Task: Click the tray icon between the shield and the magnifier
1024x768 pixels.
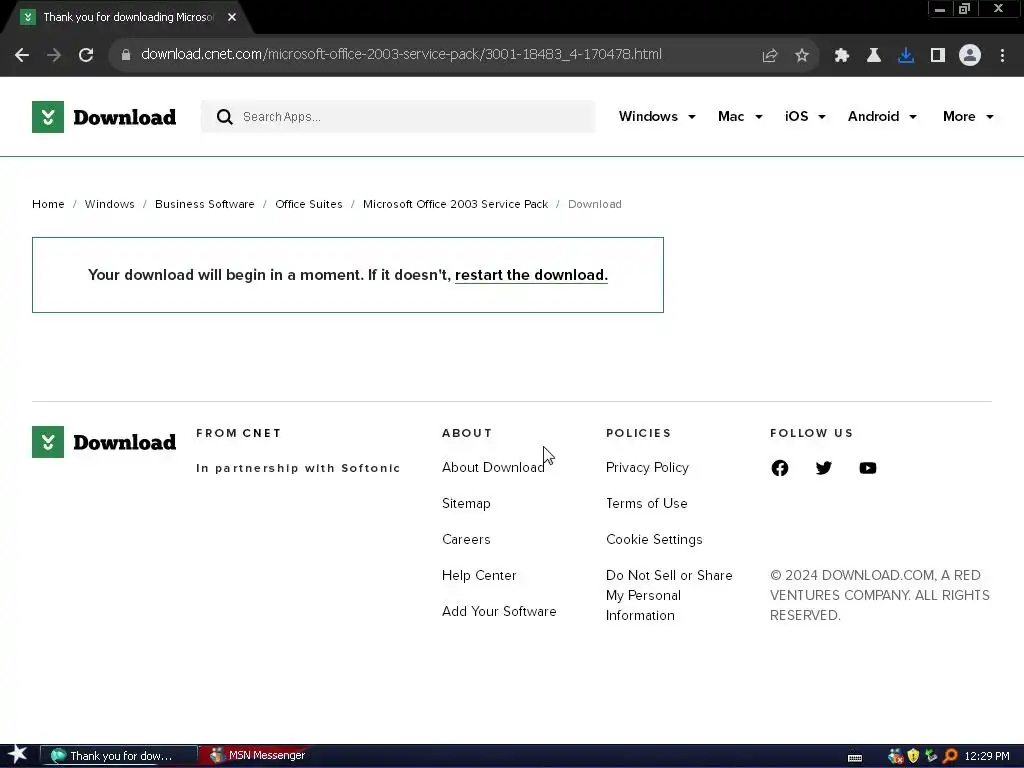Action: click(931, 756)
